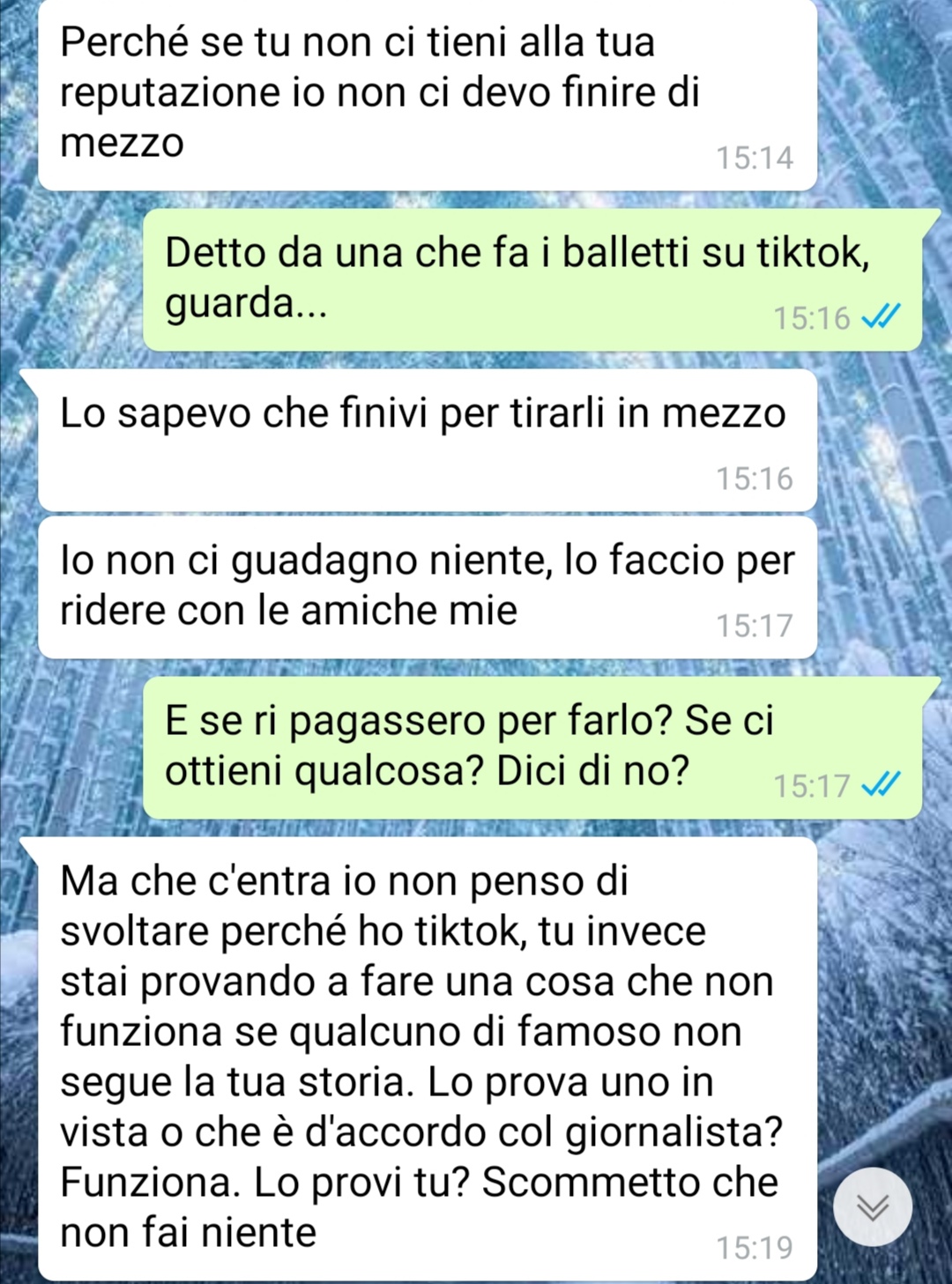Tap the 15:14 timestamp
The width and height of the screenshot is (952, 1284).
click(755, 158)
